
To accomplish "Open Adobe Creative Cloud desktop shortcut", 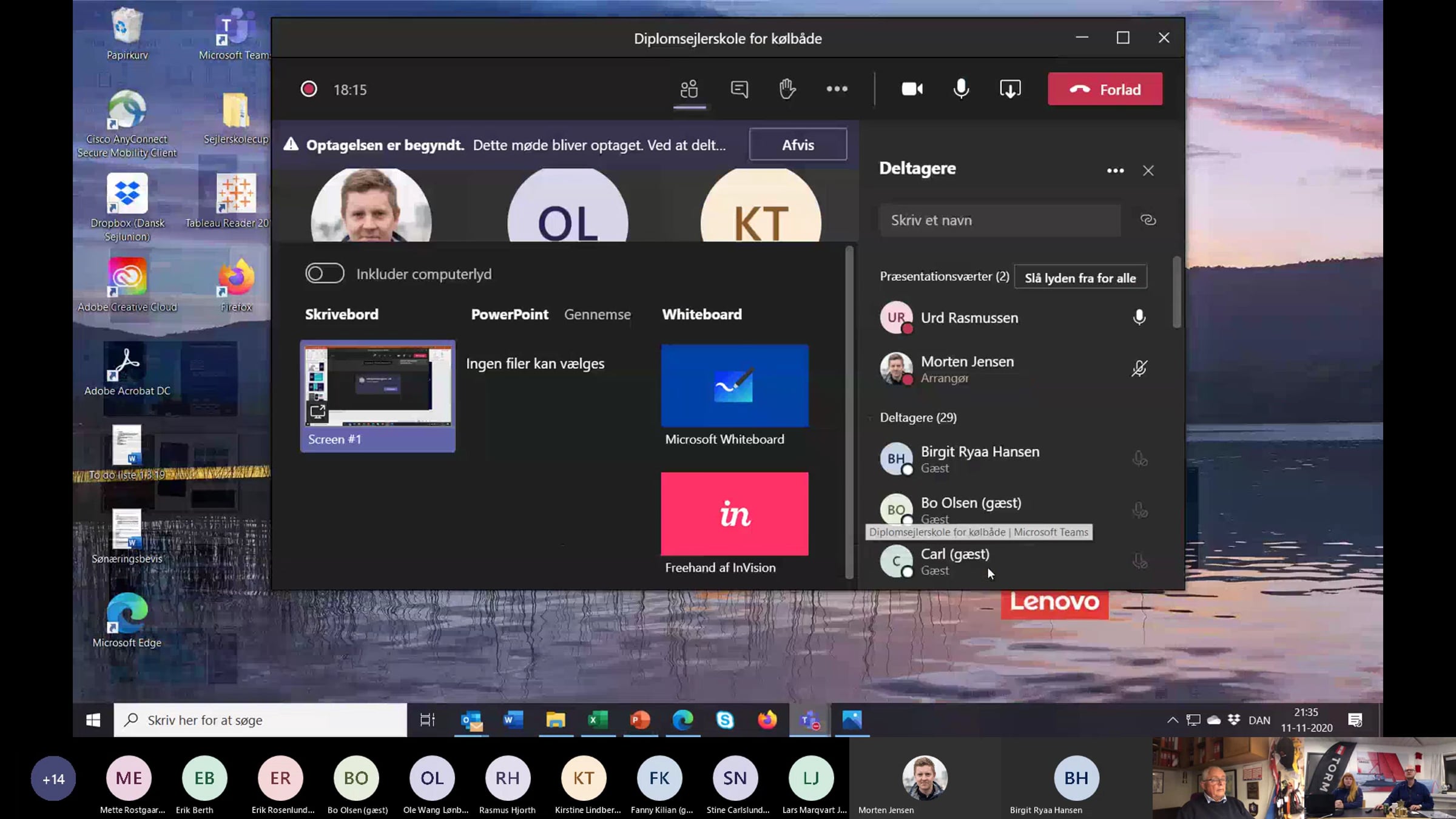I will point(127,285).
